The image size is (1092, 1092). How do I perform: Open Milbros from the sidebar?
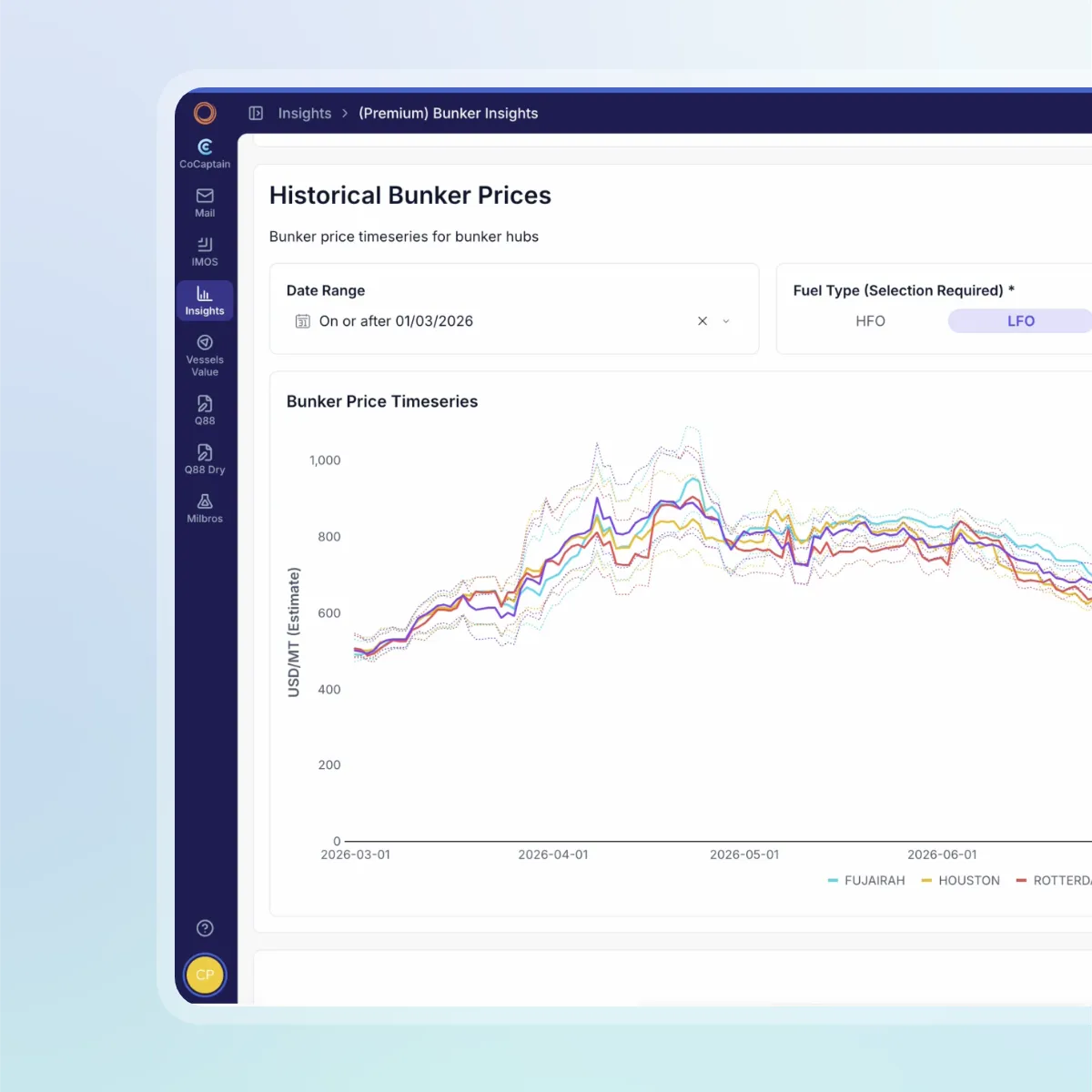pyautogui.click(x=205, y=509)
